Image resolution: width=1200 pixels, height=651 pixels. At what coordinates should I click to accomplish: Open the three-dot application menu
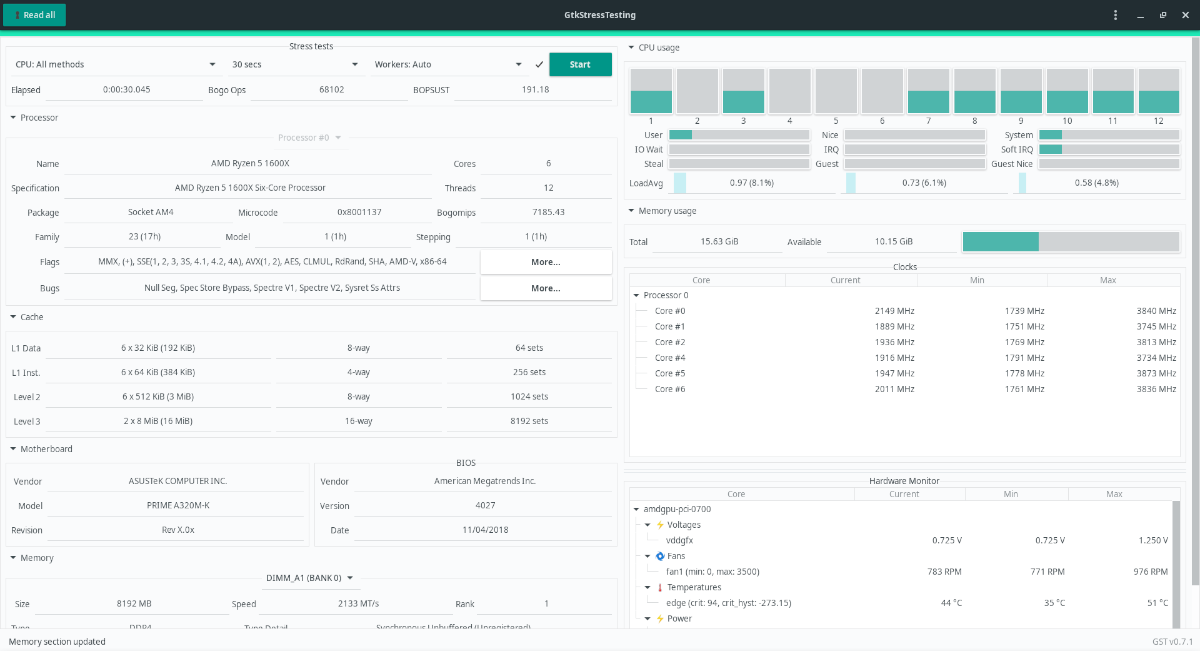click(x=1116, y=15)
